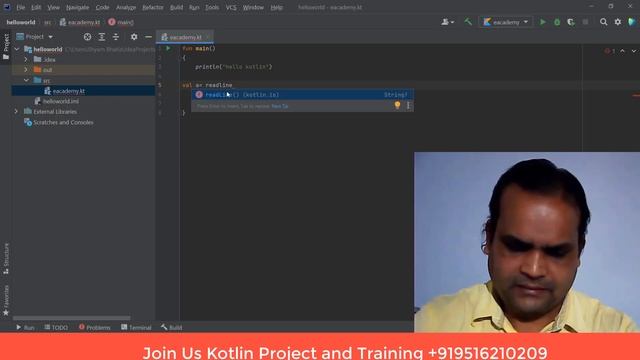Open the Build tool window
Image resolution: width=640 pixels, height=360 pixels.
(x=171, y=327)
